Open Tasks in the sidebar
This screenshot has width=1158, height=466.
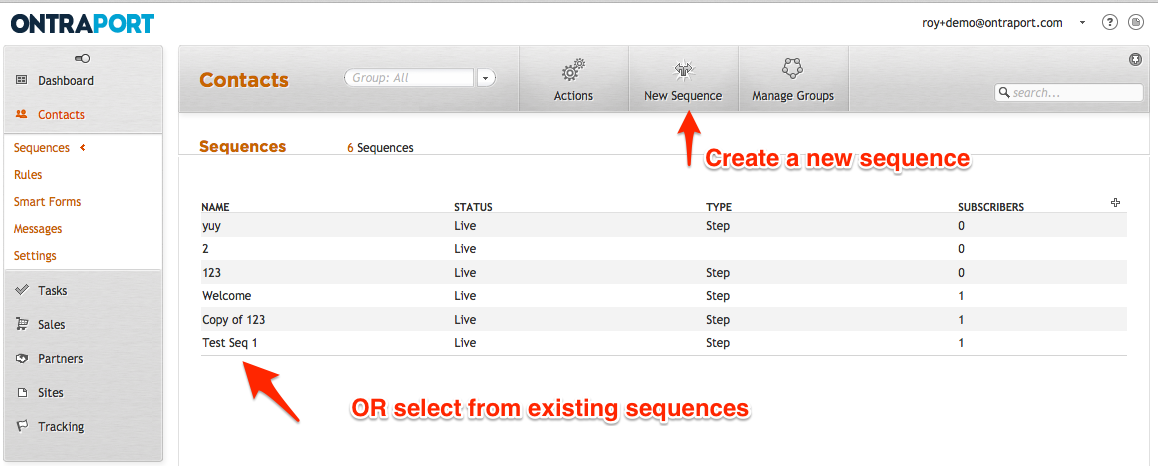tap(52, 291)
